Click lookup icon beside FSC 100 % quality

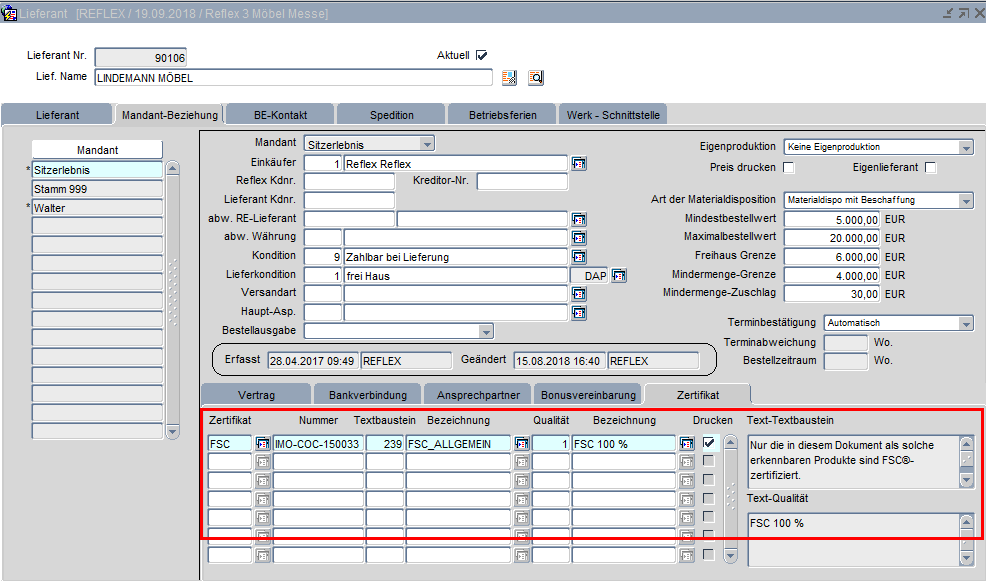(687, 443)
